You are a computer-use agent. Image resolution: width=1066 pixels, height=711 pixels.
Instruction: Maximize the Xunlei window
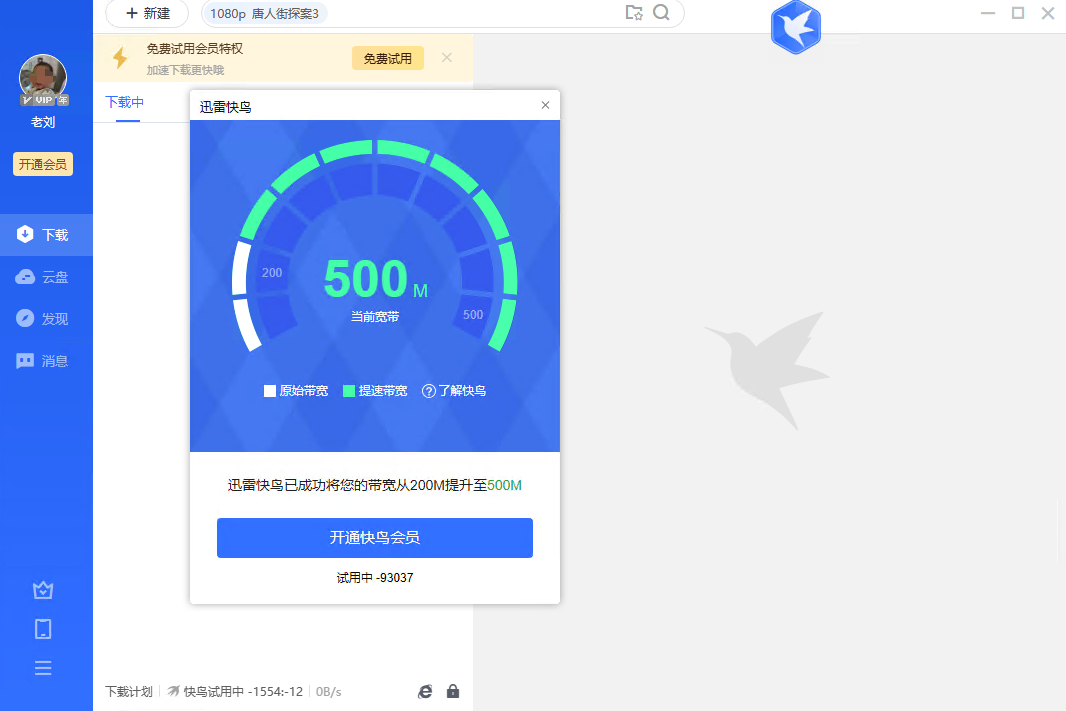(1018, 13)
